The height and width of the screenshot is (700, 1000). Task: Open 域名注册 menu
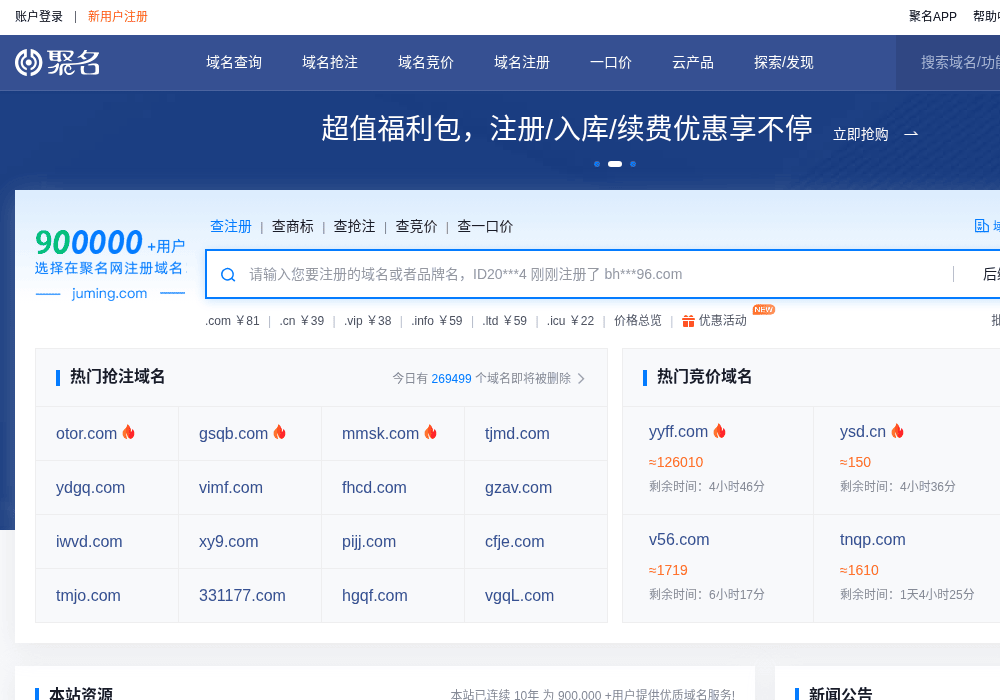click(x=522, y=62)
